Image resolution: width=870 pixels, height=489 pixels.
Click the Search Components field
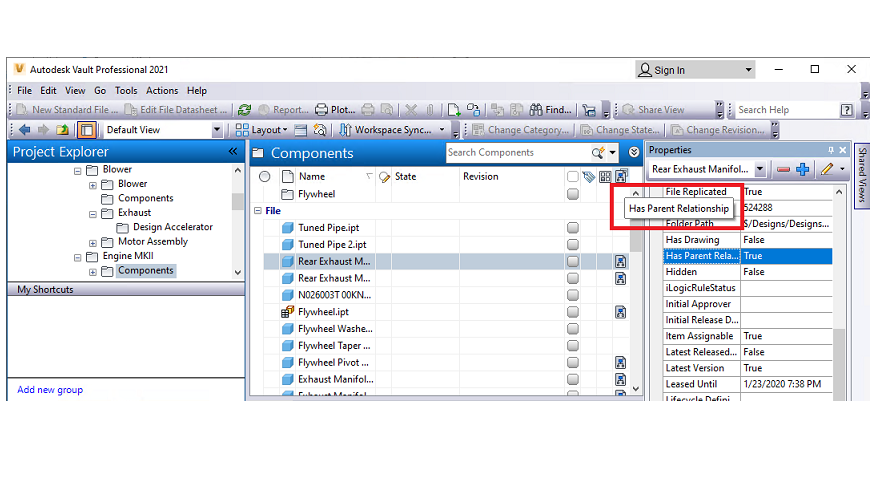pyautogui.click(x=517, y=153)
